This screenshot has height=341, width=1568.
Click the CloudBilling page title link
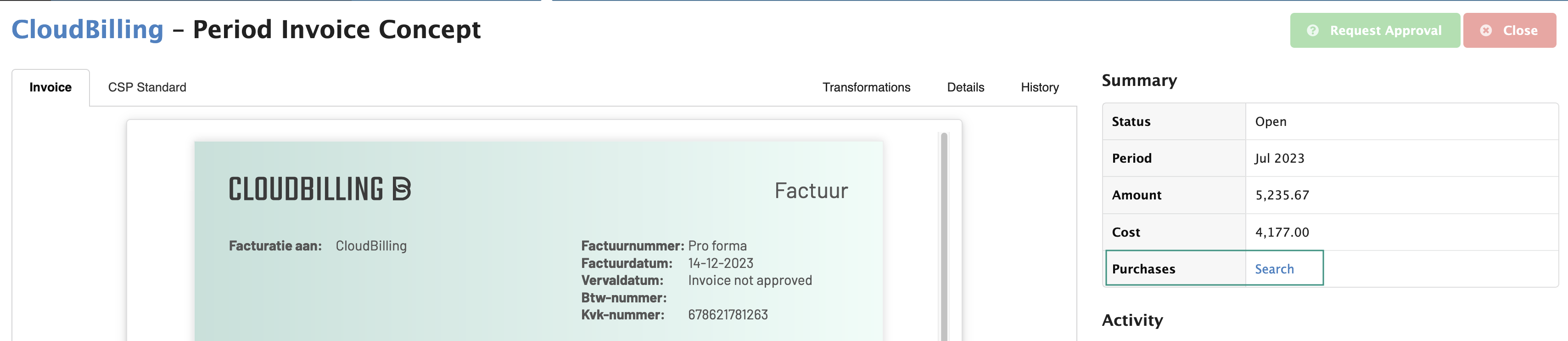click(x=87, y=28)
